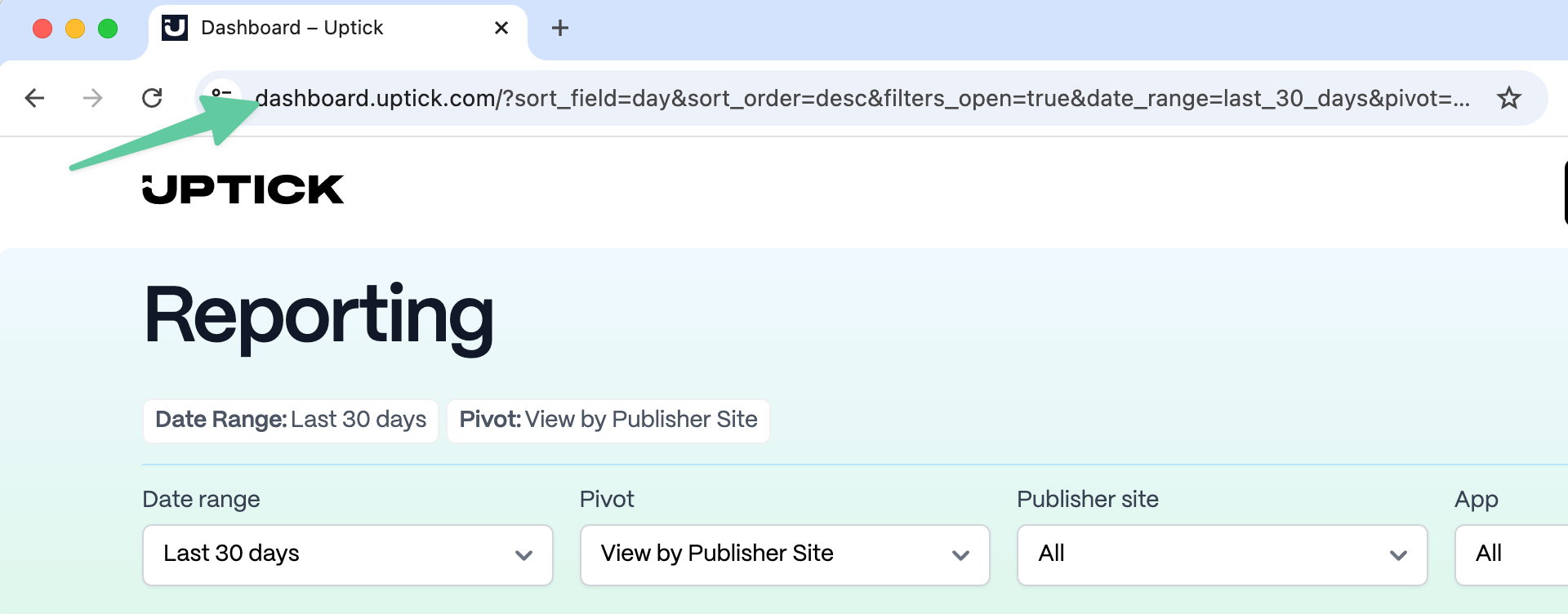This screenshot has width=1568, height=614.
Task: Reload the Uptick dashboard page
Action: 152,98
